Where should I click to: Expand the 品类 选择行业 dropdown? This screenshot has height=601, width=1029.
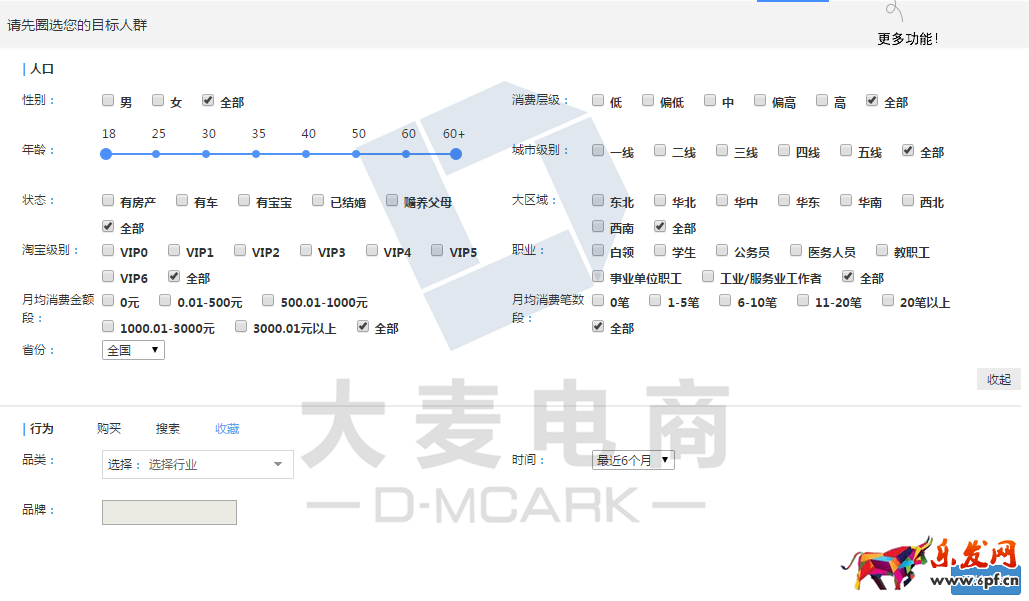coord(198,465)
